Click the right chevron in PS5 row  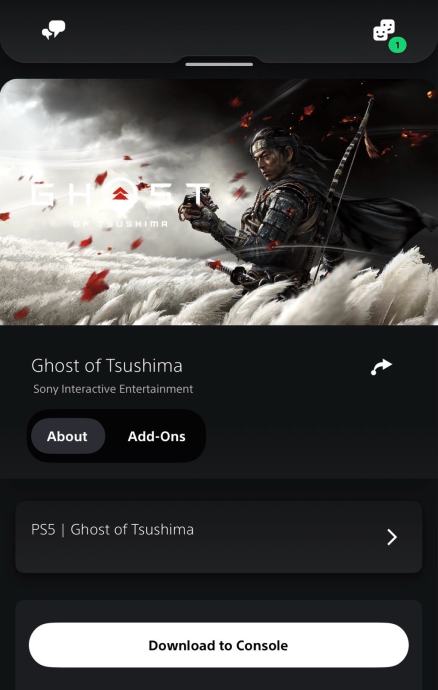pyautogui.click(x=392, y=537)
